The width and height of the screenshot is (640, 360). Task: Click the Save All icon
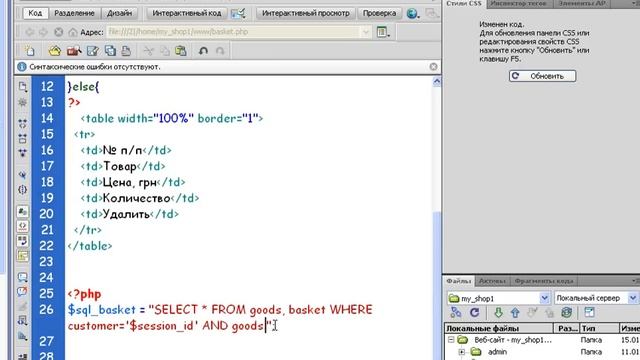coord(110,51)
